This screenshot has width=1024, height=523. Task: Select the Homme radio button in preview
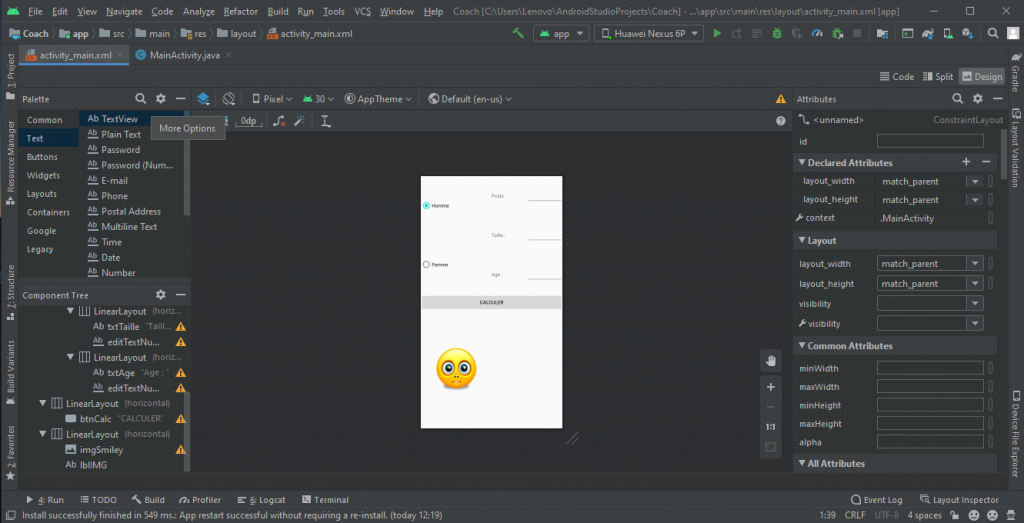click(x=427, y=205)
